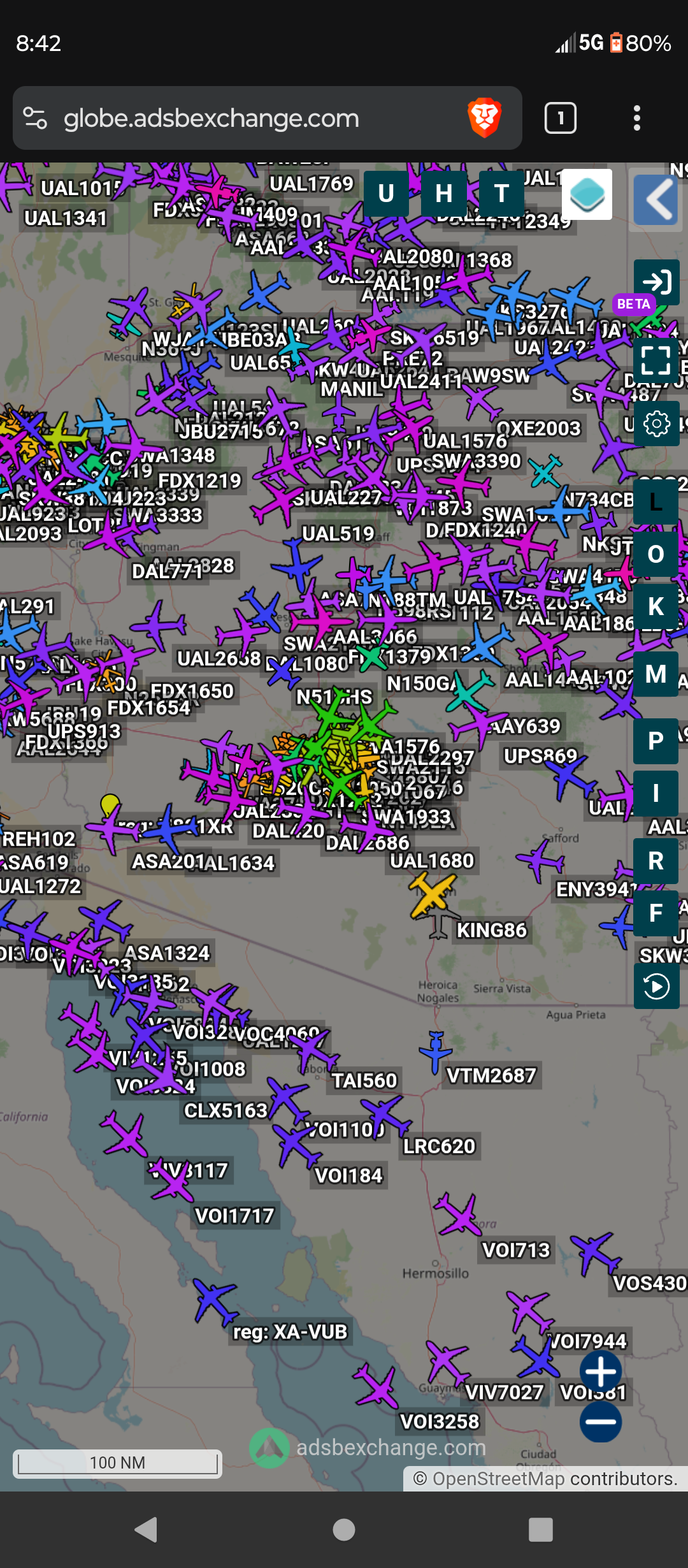Screen dimensions: 688x1568
Task: Select aircraft LRC620
Action: coord(386,1117)
